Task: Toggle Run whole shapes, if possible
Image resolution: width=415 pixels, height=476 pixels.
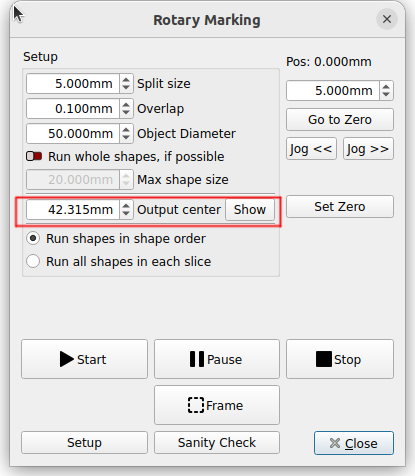Action: click(x=34, y=156)
